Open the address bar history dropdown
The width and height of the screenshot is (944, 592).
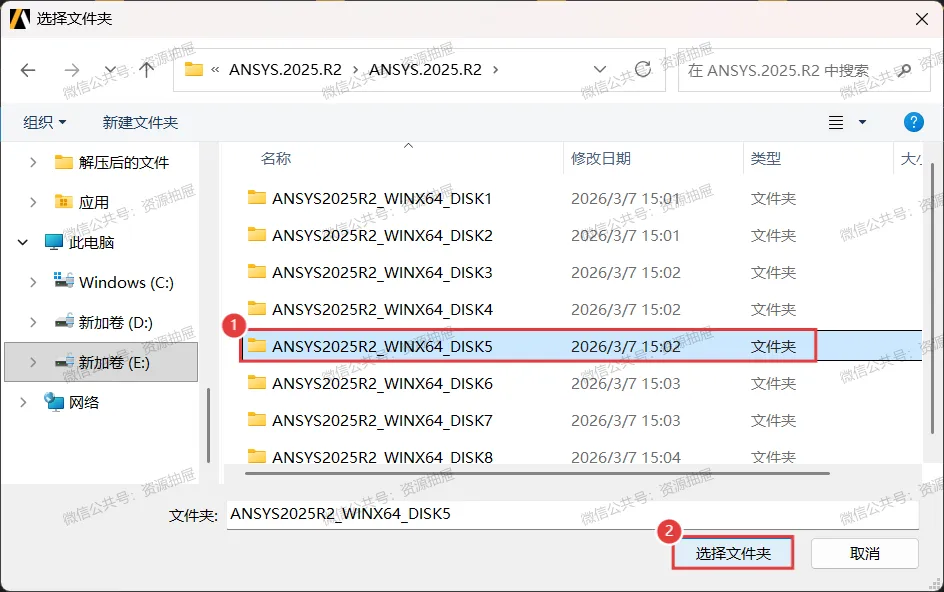pyautogui.click(x=600, y=69)
